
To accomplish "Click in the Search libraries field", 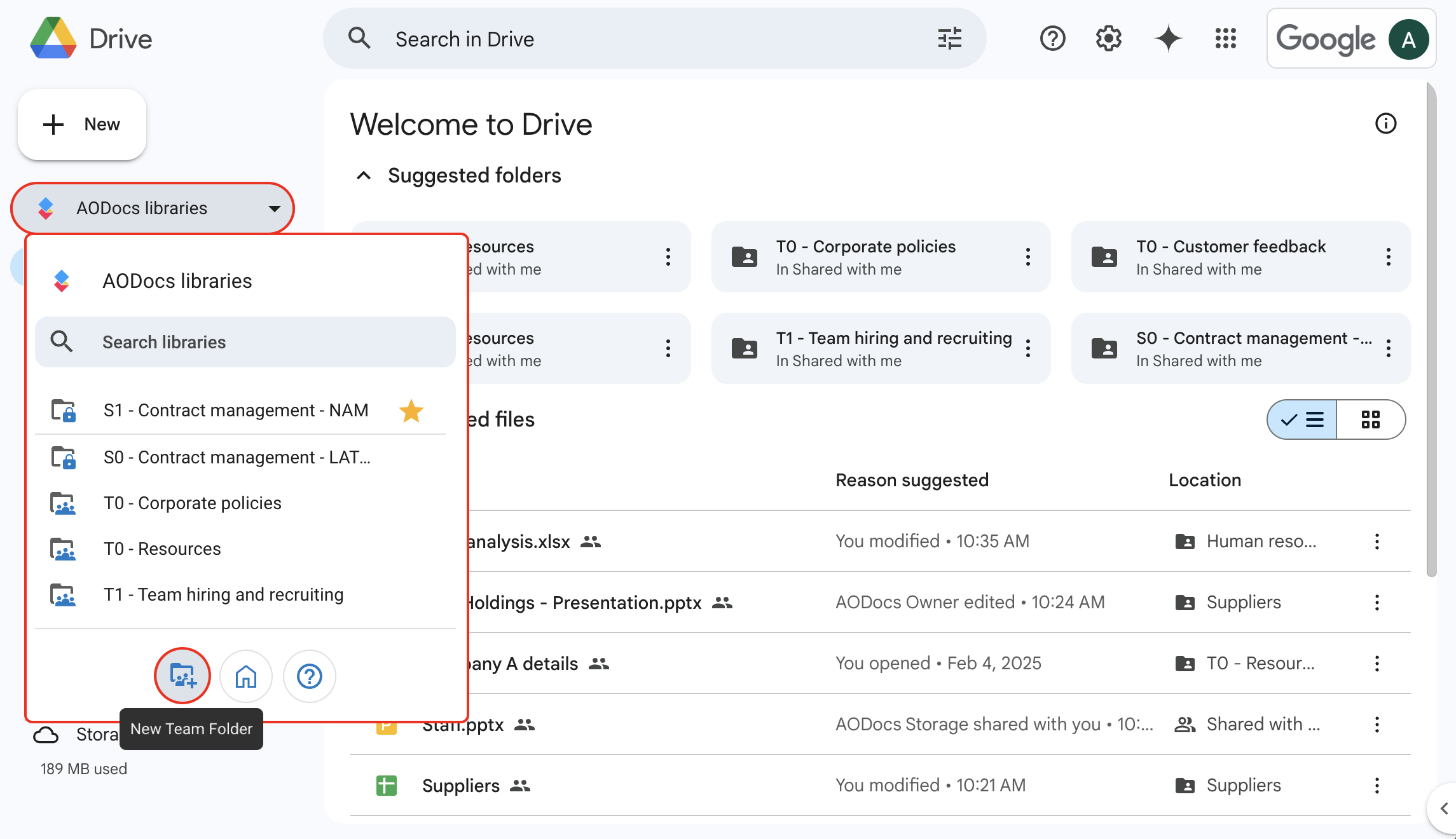I will pyautogui.click(x=245, y=342).
